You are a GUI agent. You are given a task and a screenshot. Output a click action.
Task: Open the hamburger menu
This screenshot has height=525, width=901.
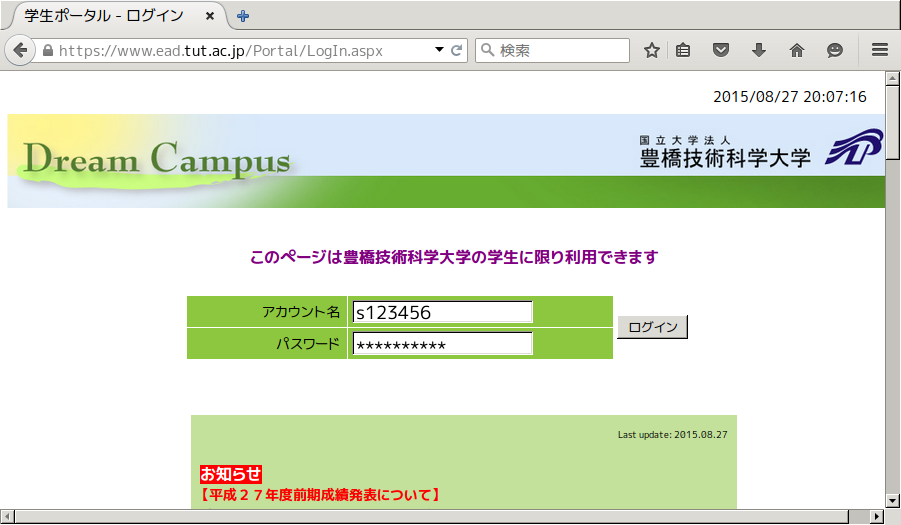tap(880, 50)
